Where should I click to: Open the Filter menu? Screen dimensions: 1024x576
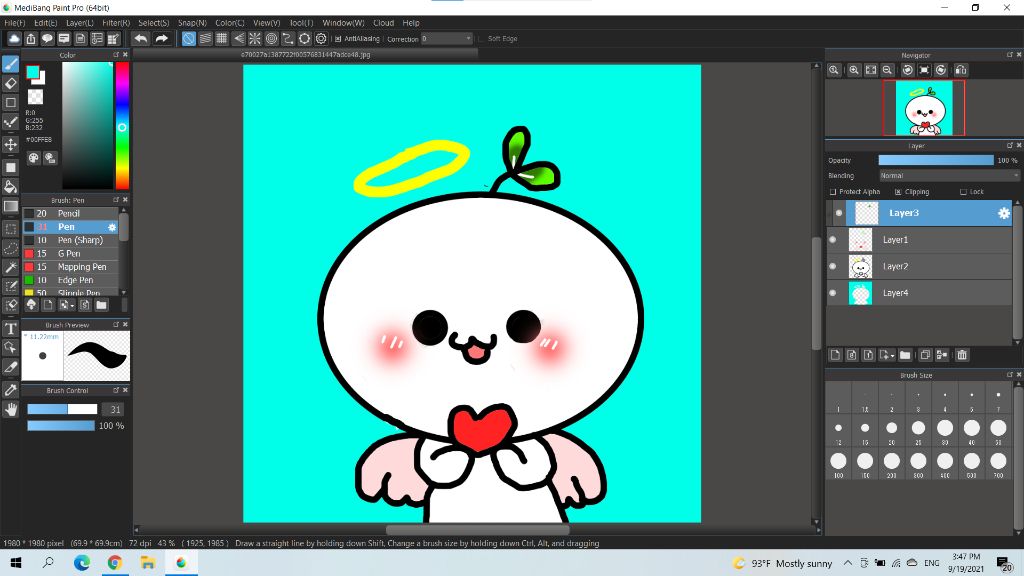coord(116,23)
